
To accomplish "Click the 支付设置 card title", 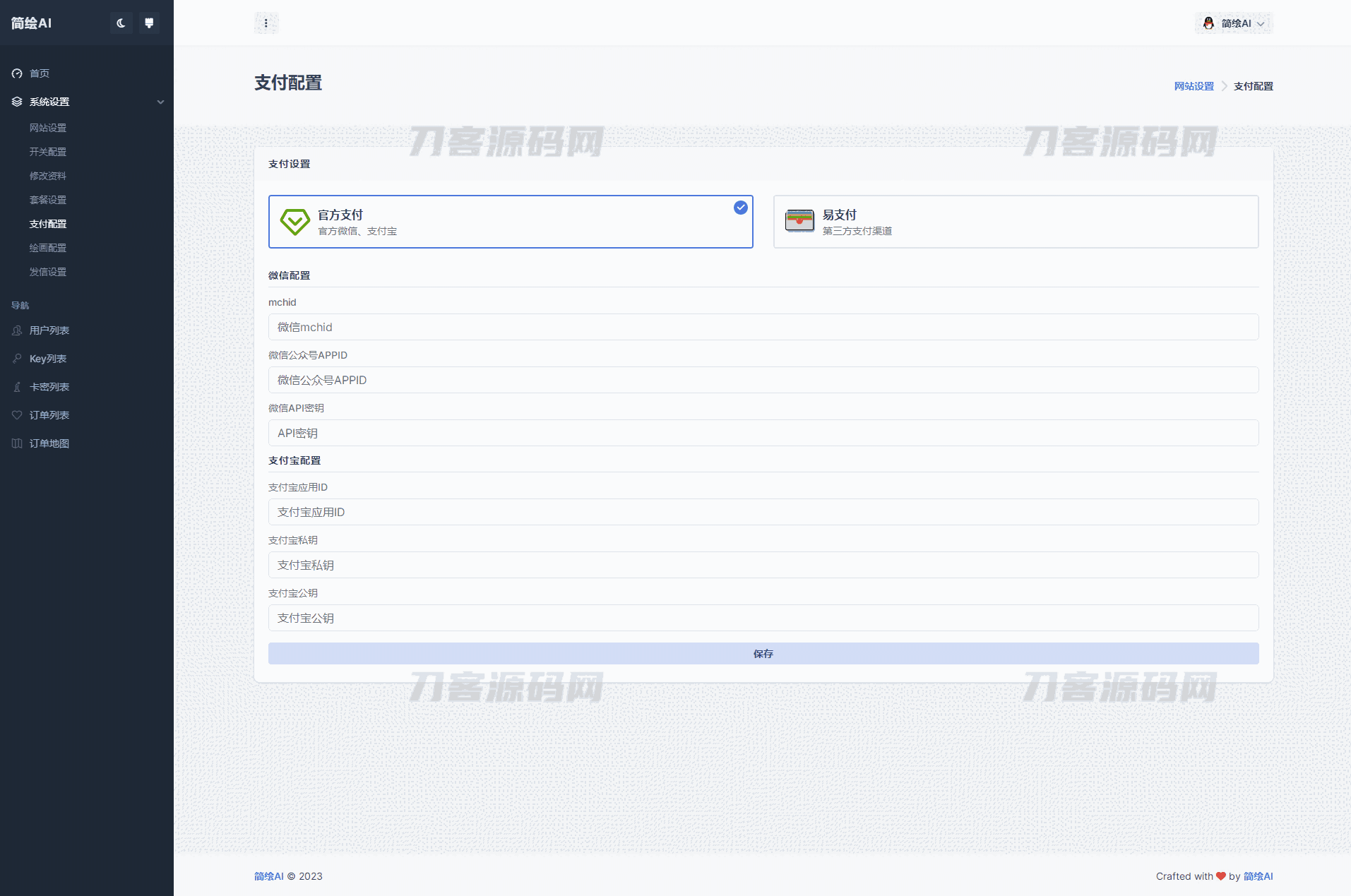I will [x=290, y=164].
